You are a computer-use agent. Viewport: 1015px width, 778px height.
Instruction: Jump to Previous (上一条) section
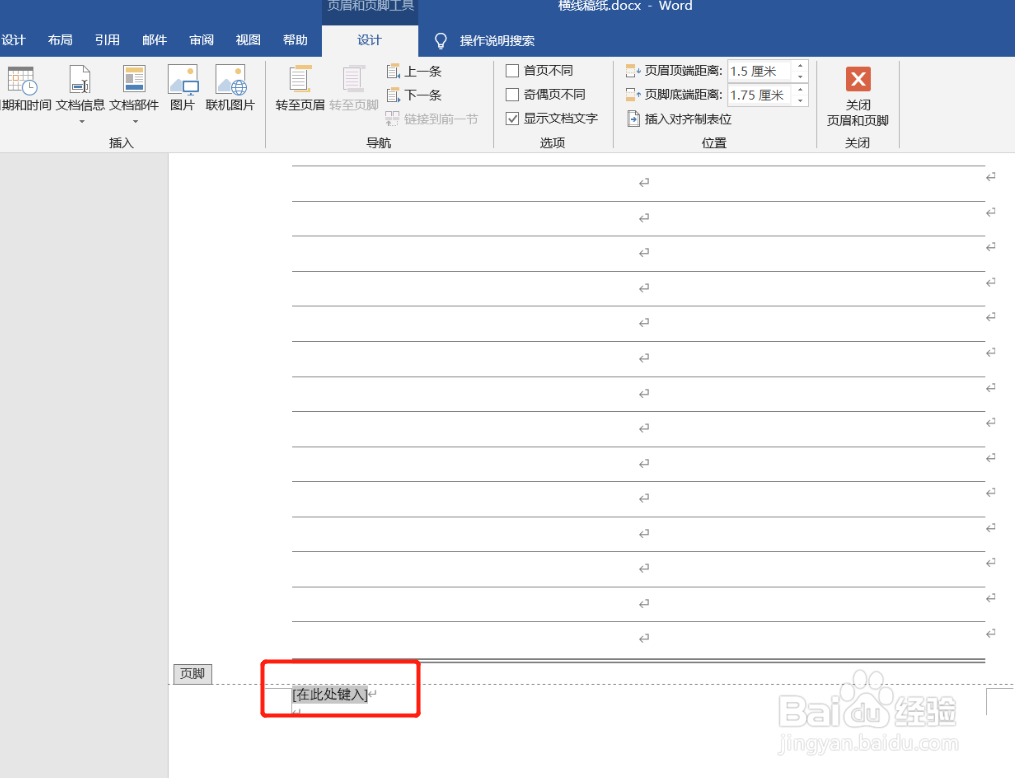click(x=414, y=71)
